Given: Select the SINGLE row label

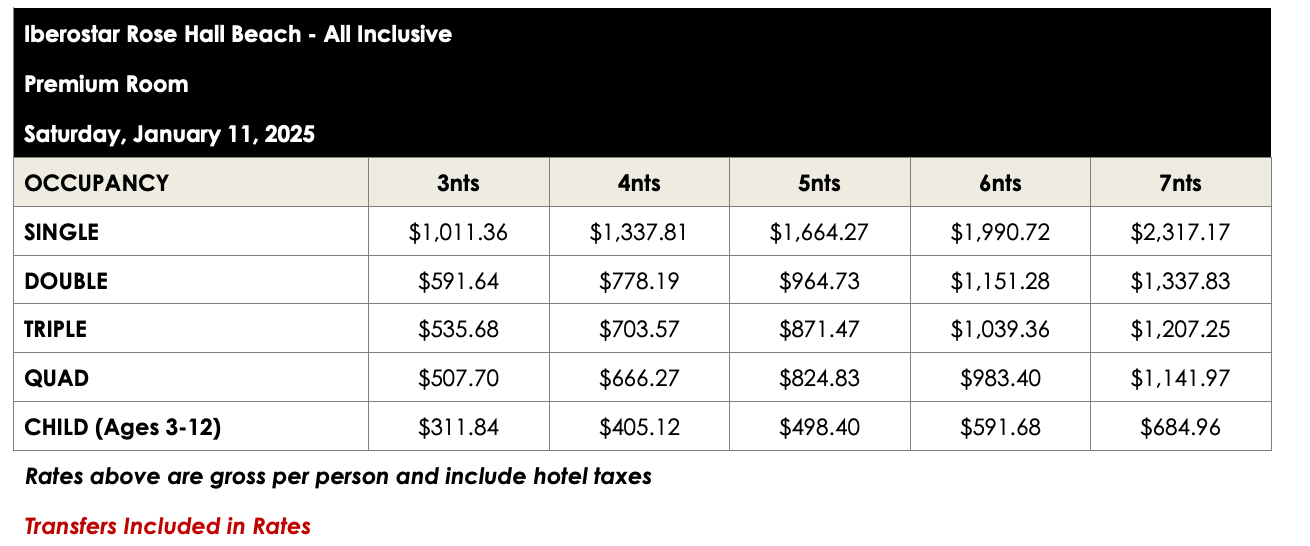Looking at the screenshot, I should [62, 232].
